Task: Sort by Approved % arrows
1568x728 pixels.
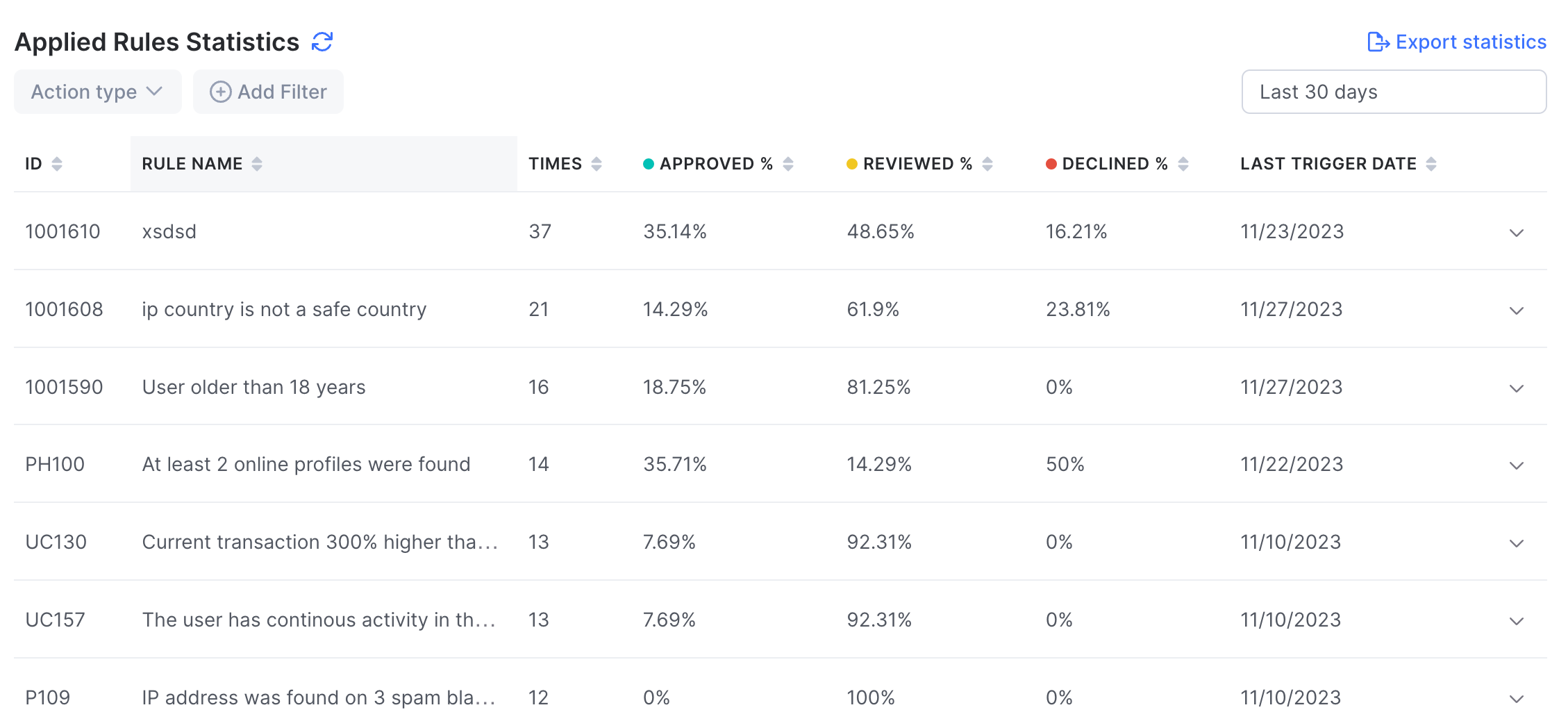Action: point(788,164)
